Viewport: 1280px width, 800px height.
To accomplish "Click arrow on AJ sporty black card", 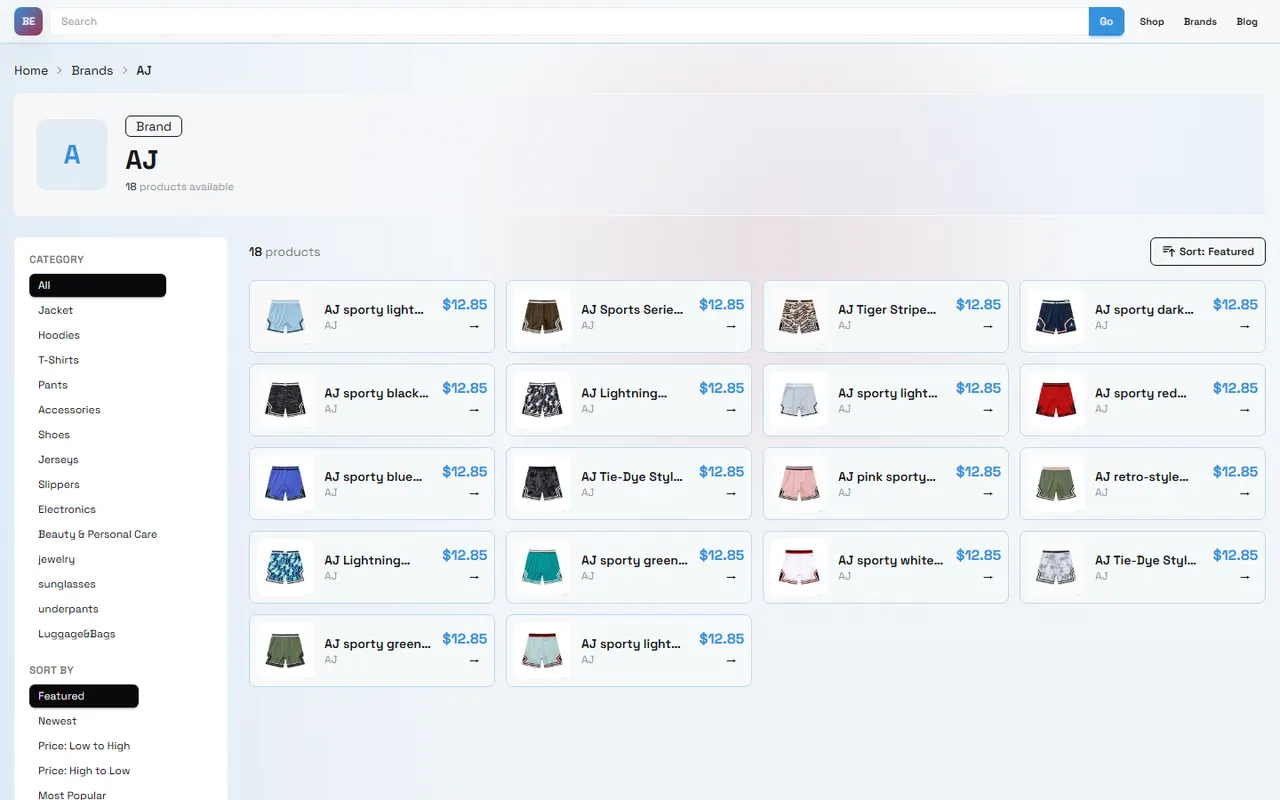I will coord(474,410).
